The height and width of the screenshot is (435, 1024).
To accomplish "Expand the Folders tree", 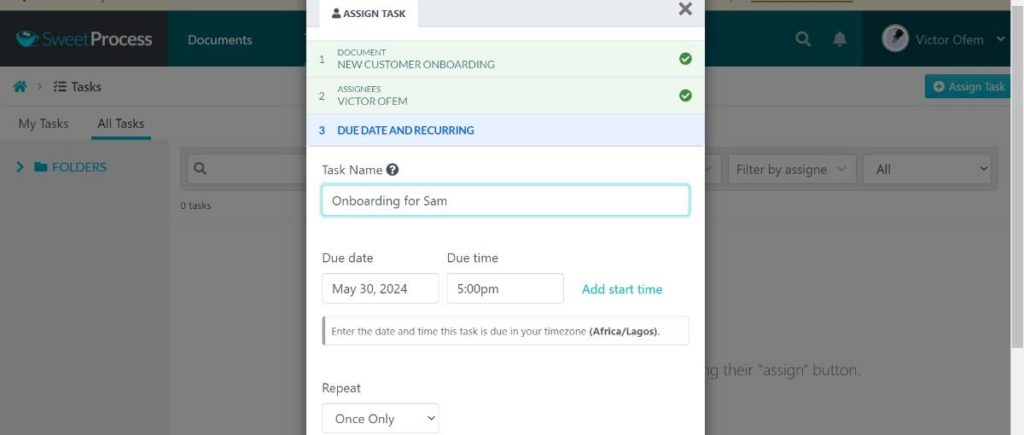I will 20,167.
